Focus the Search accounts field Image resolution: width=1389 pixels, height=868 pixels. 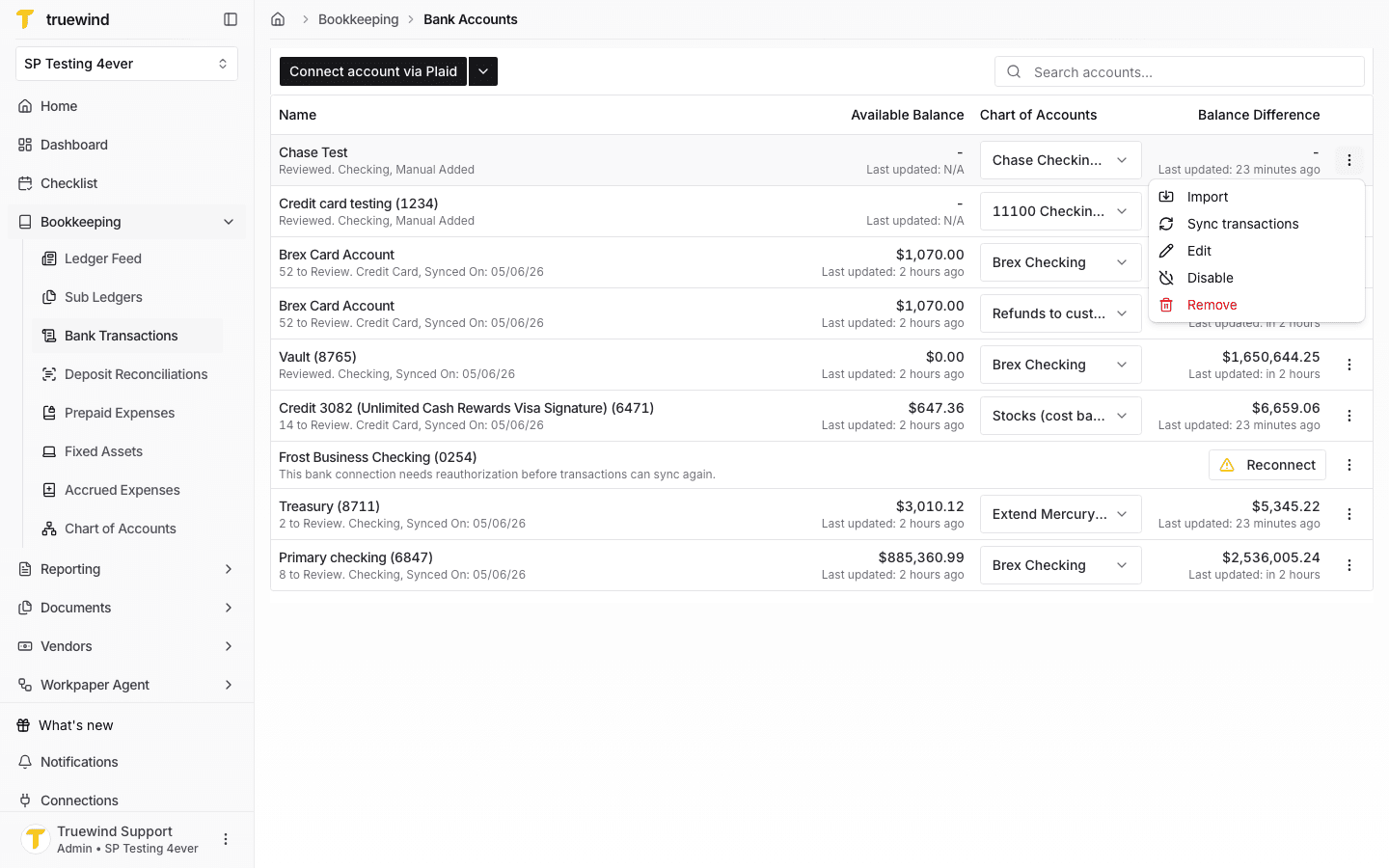[x=1180, y=71]
